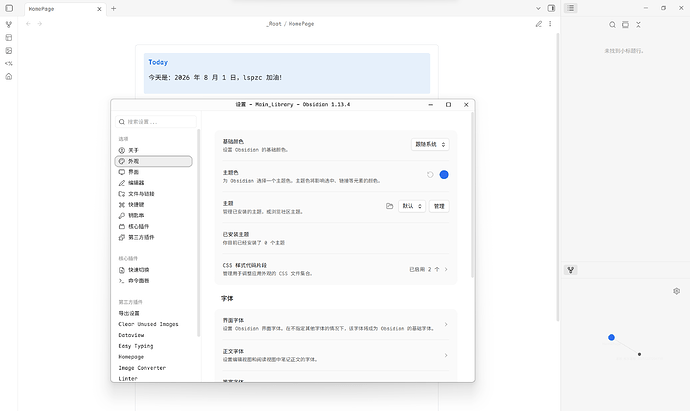Image resolution: width=690 pixels, height=411 pixels.
Task: Open the 关于 settings section
Action: click(x=154, y=150)
